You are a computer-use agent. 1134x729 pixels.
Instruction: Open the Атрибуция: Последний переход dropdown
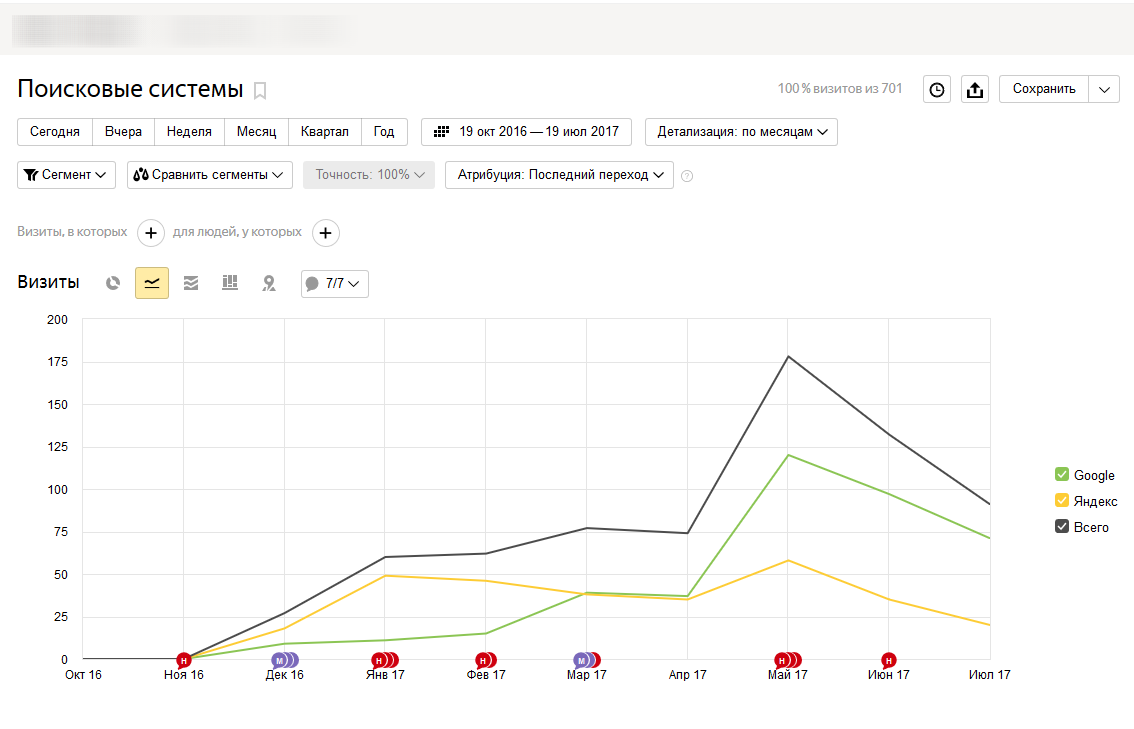(x=559, y=175)
